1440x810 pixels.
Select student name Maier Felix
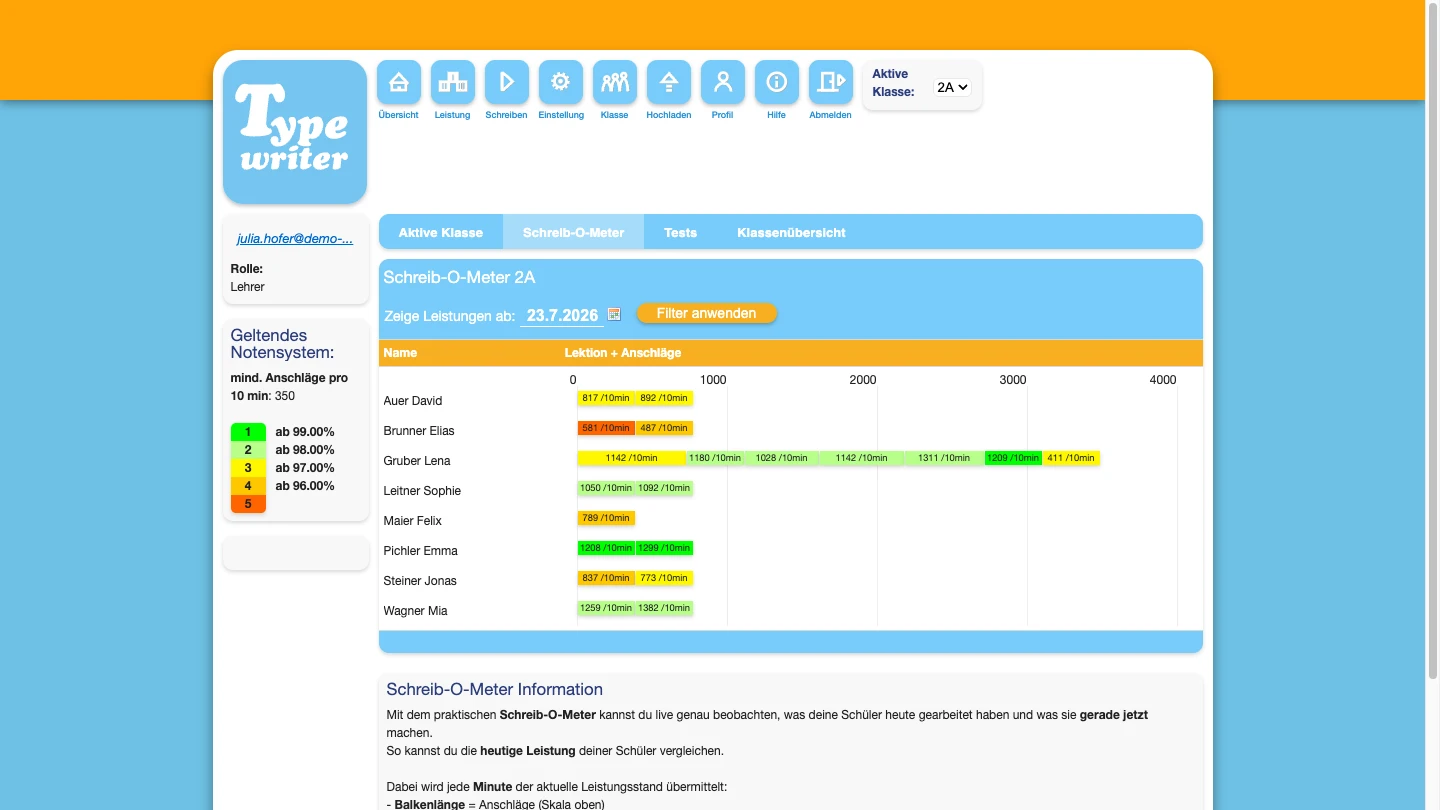tap(413, 521)
